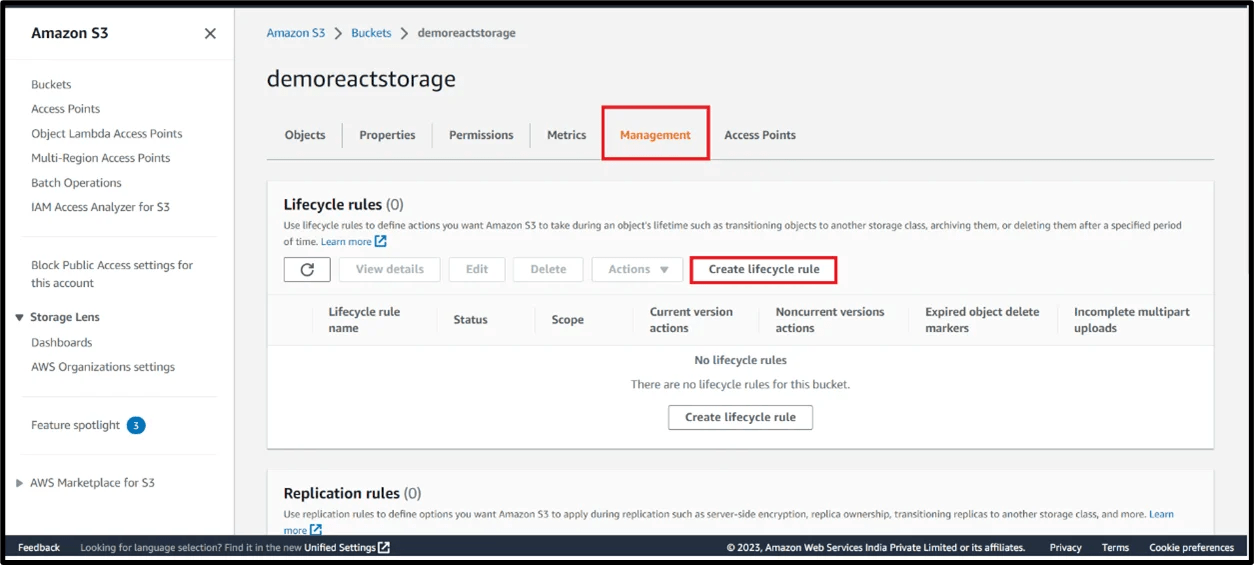Click the View details button
The image size is (1254, 565).
[390, 269]
